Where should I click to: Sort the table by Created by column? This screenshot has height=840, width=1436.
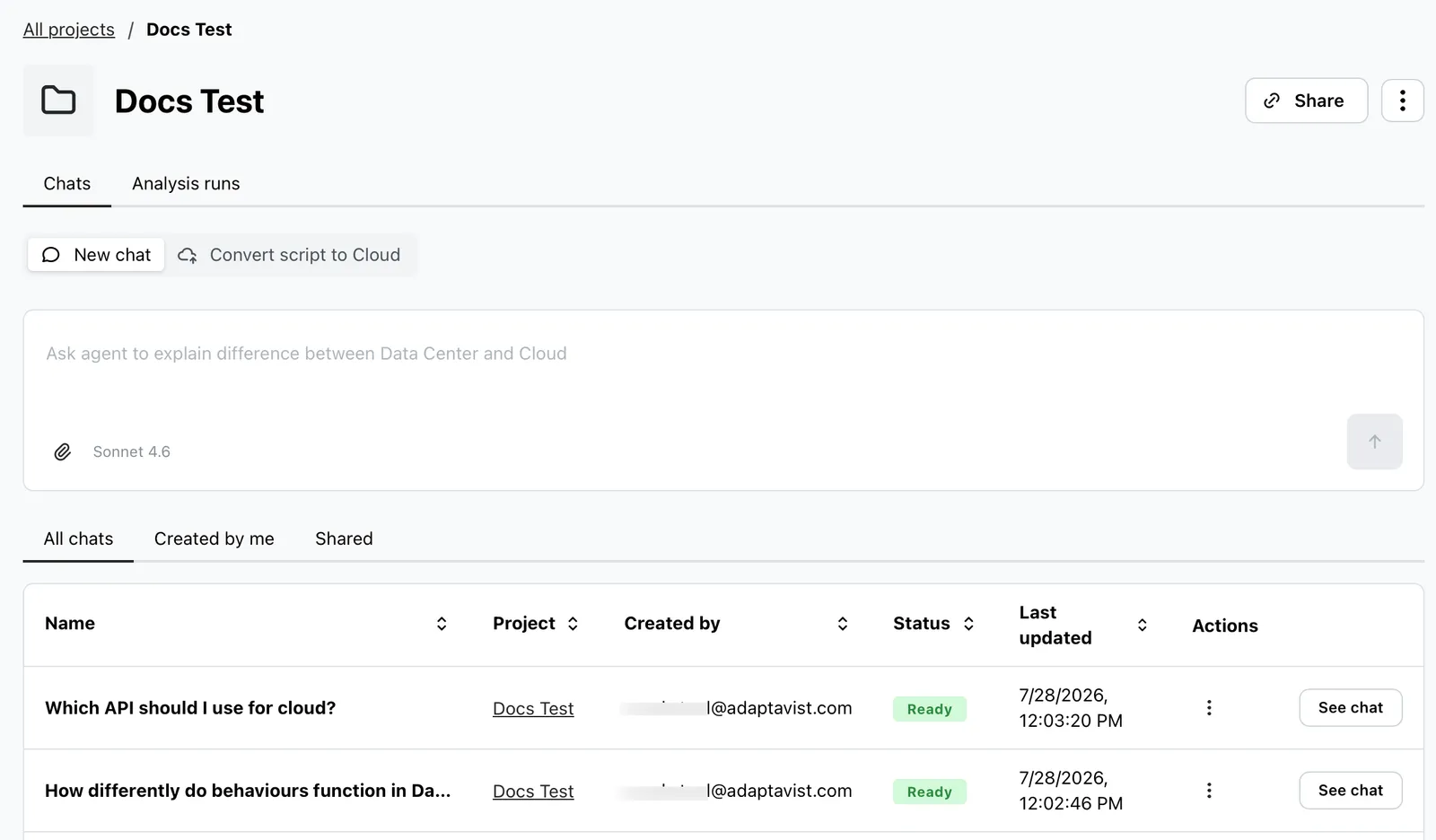pyautogui.click(x=842, y=624)
